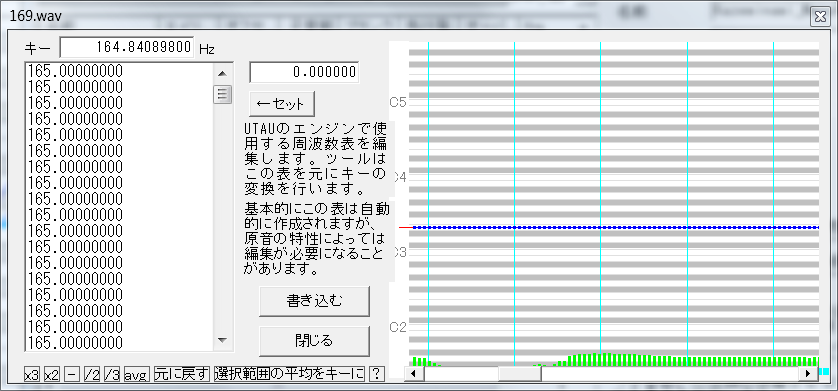
Task: Click the frequency list vertical scrollbar thumb
Action: (222, 94)
